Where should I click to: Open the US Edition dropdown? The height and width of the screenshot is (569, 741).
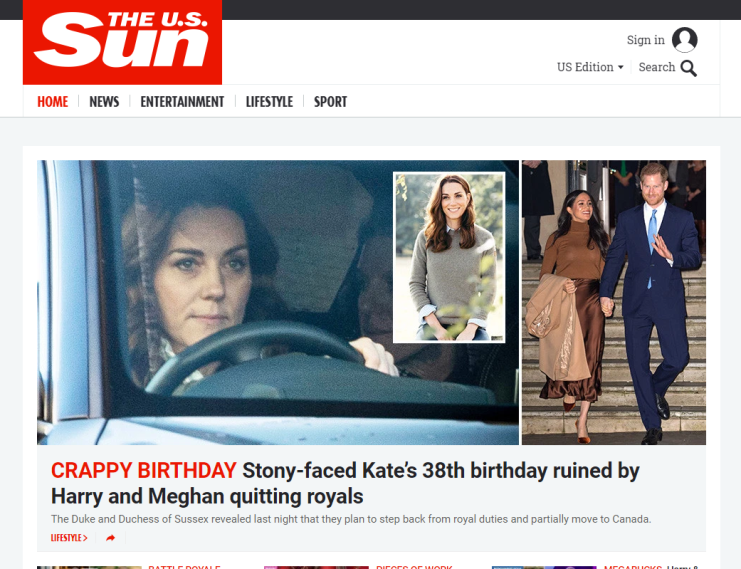point(590,67)
